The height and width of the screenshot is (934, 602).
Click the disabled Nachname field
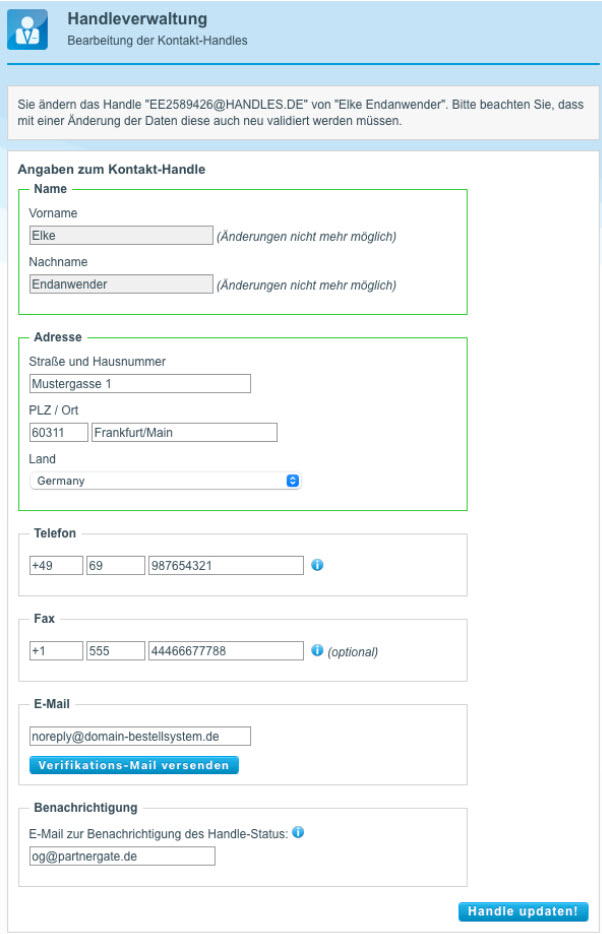(x=121, y=284)
